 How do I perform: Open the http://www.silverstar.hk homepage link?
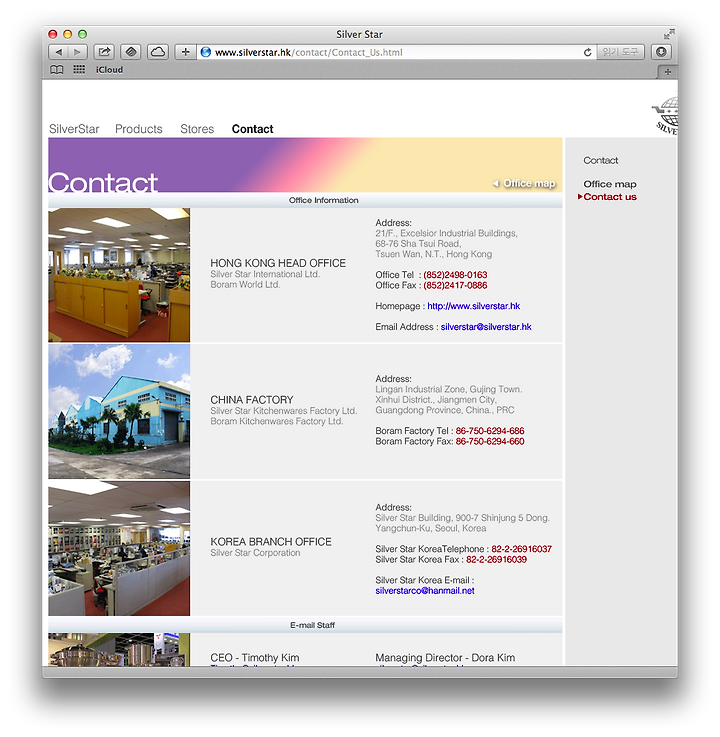473,306
